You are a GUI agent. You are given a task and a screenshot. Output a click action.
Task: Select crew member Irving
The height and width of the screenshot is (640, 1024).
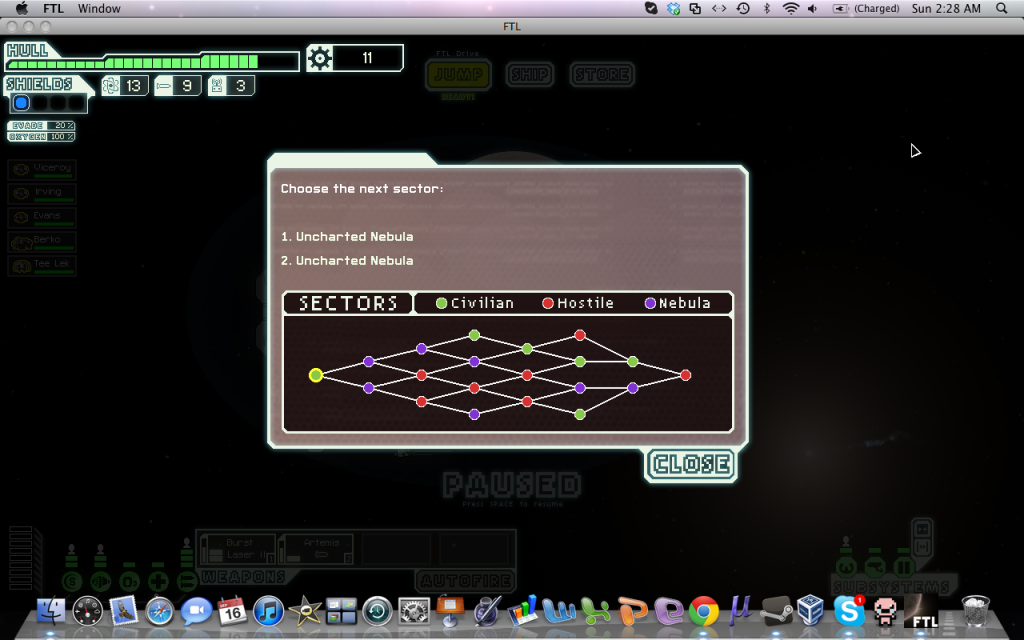[42, 193]
